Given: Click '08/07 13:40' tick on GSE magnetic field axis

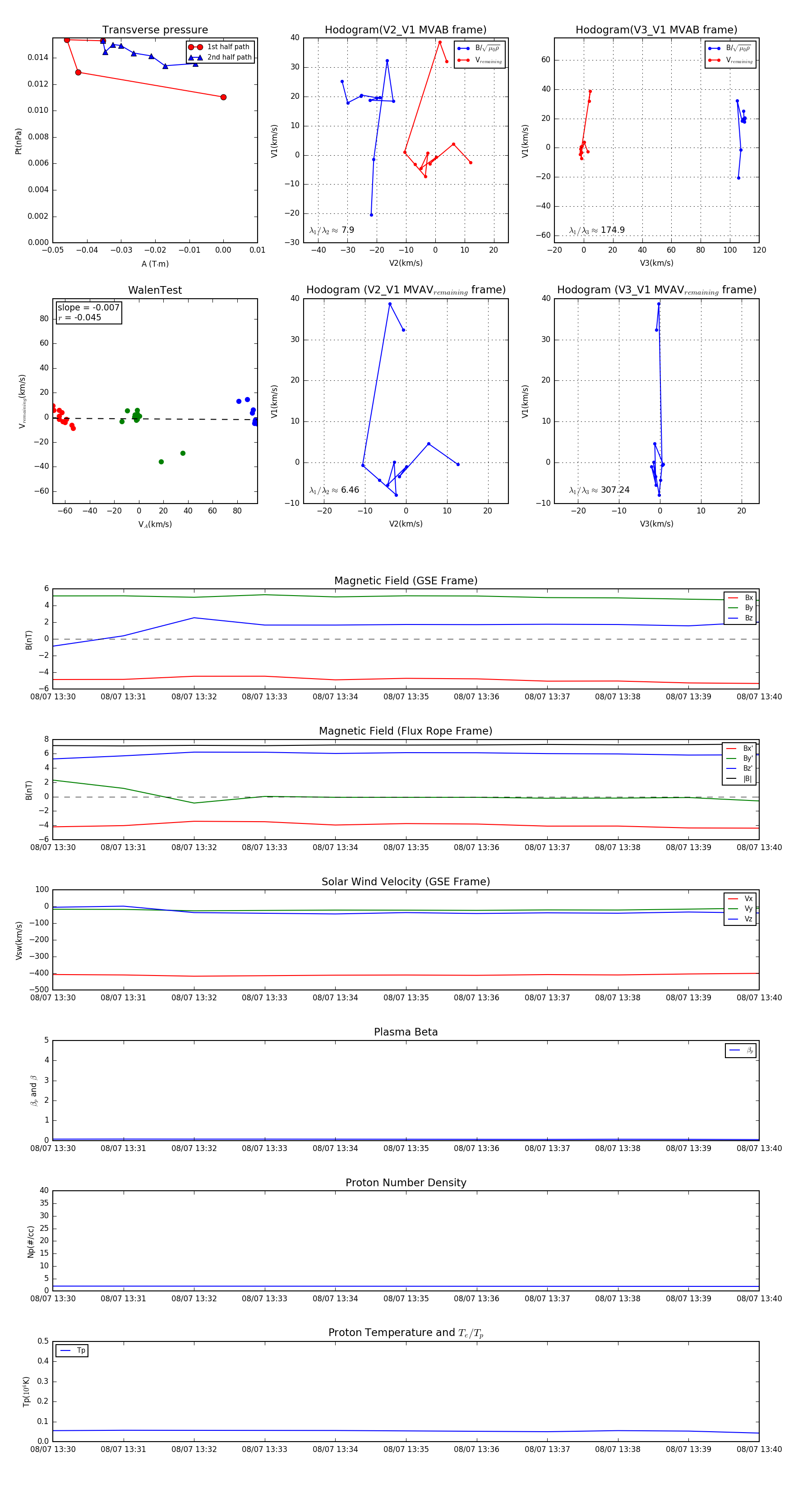Looking at the screenshot, I should click(x=759, y=697).
